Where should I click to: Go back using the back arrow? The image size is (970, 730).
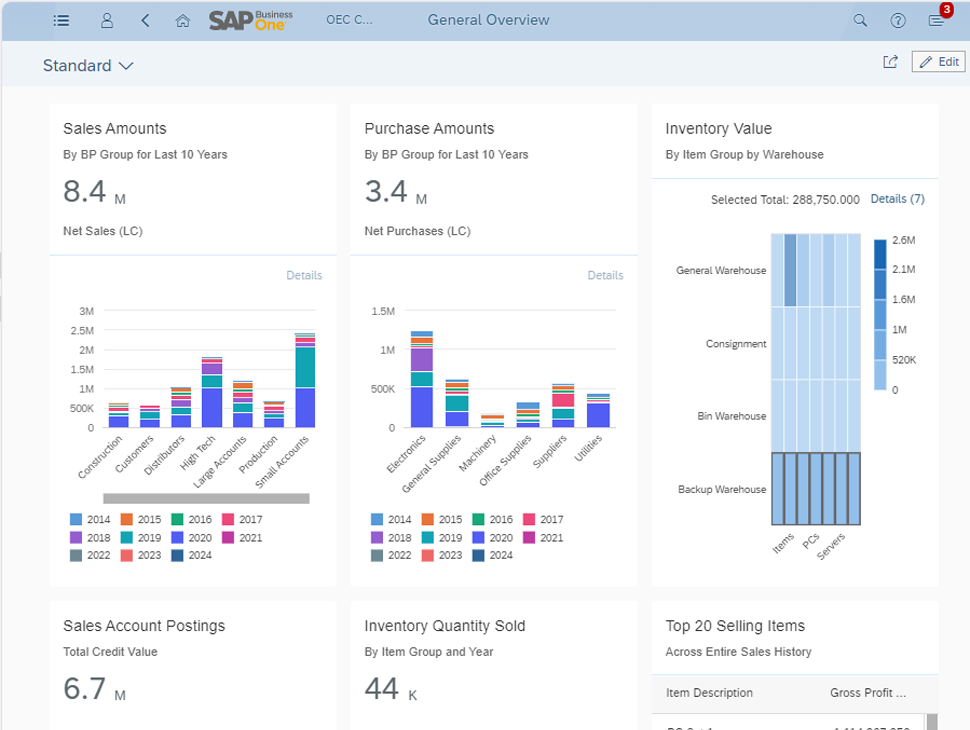pyautogui.click(x=145, y=20)
